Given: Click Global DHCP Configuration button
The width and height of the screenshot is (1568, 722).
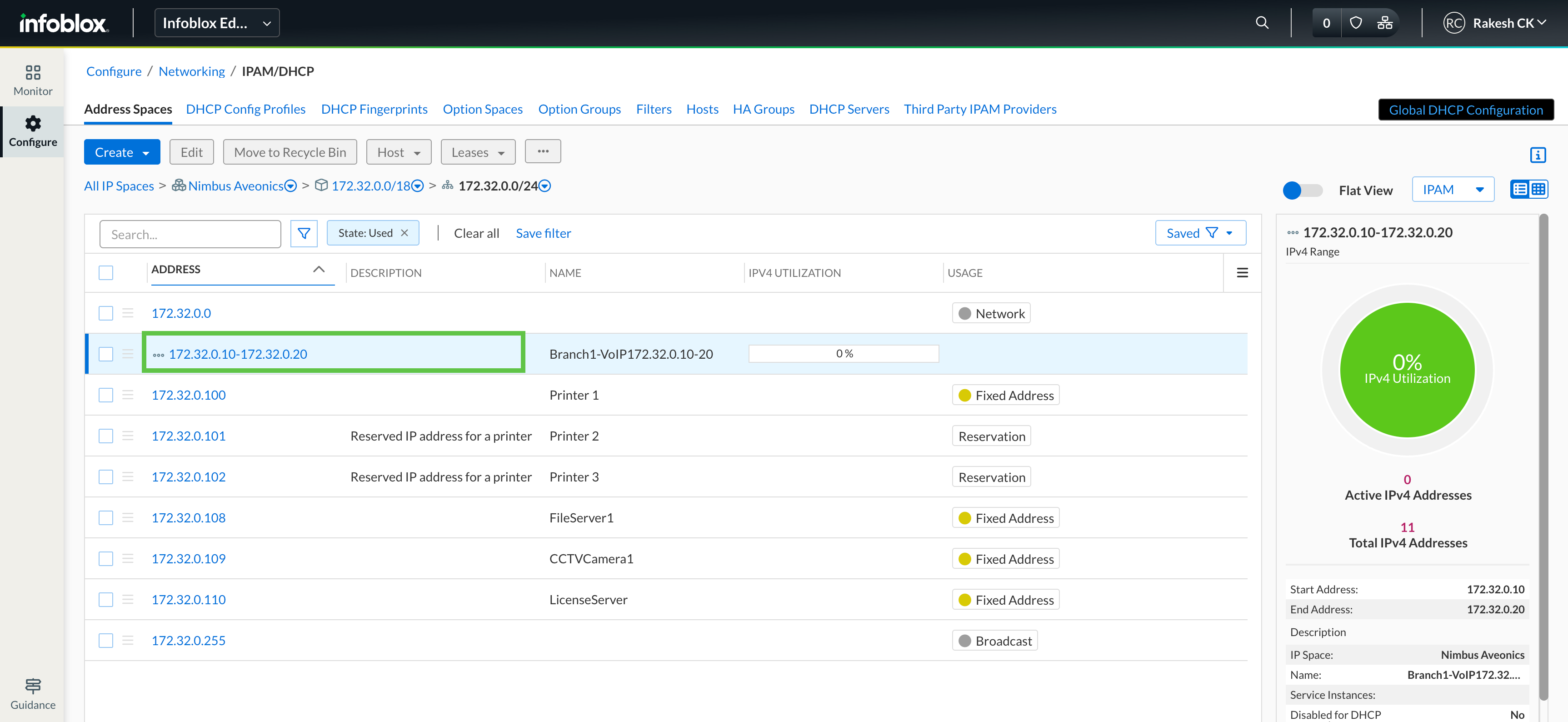Looking at the screenshot, I should pos(1465,110).
